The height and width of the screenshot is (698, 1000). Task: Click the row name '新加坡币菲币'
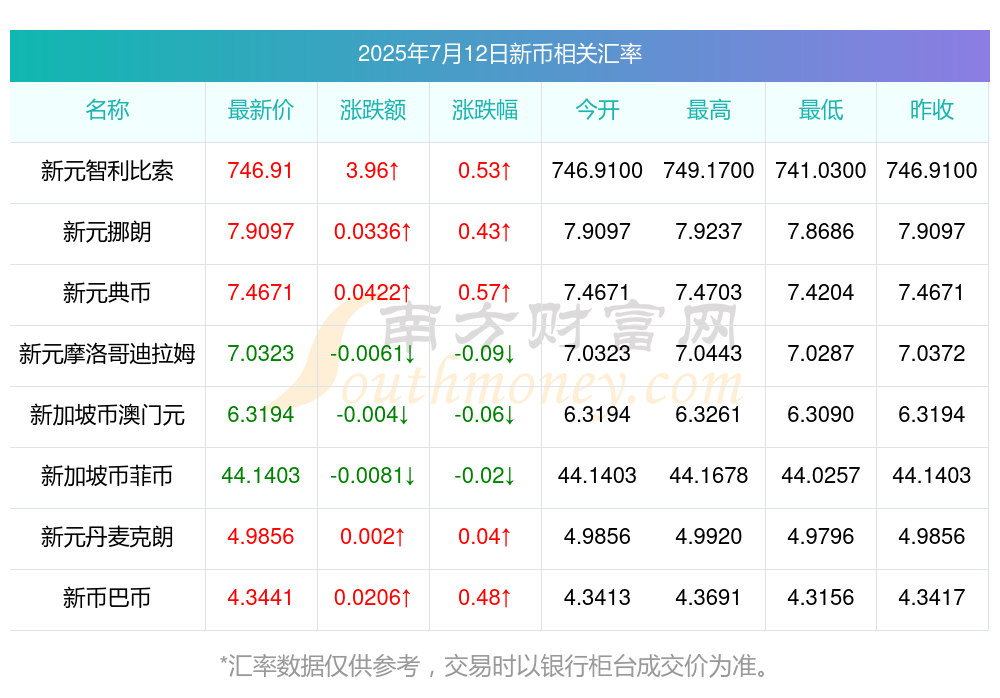pos(107,476)
